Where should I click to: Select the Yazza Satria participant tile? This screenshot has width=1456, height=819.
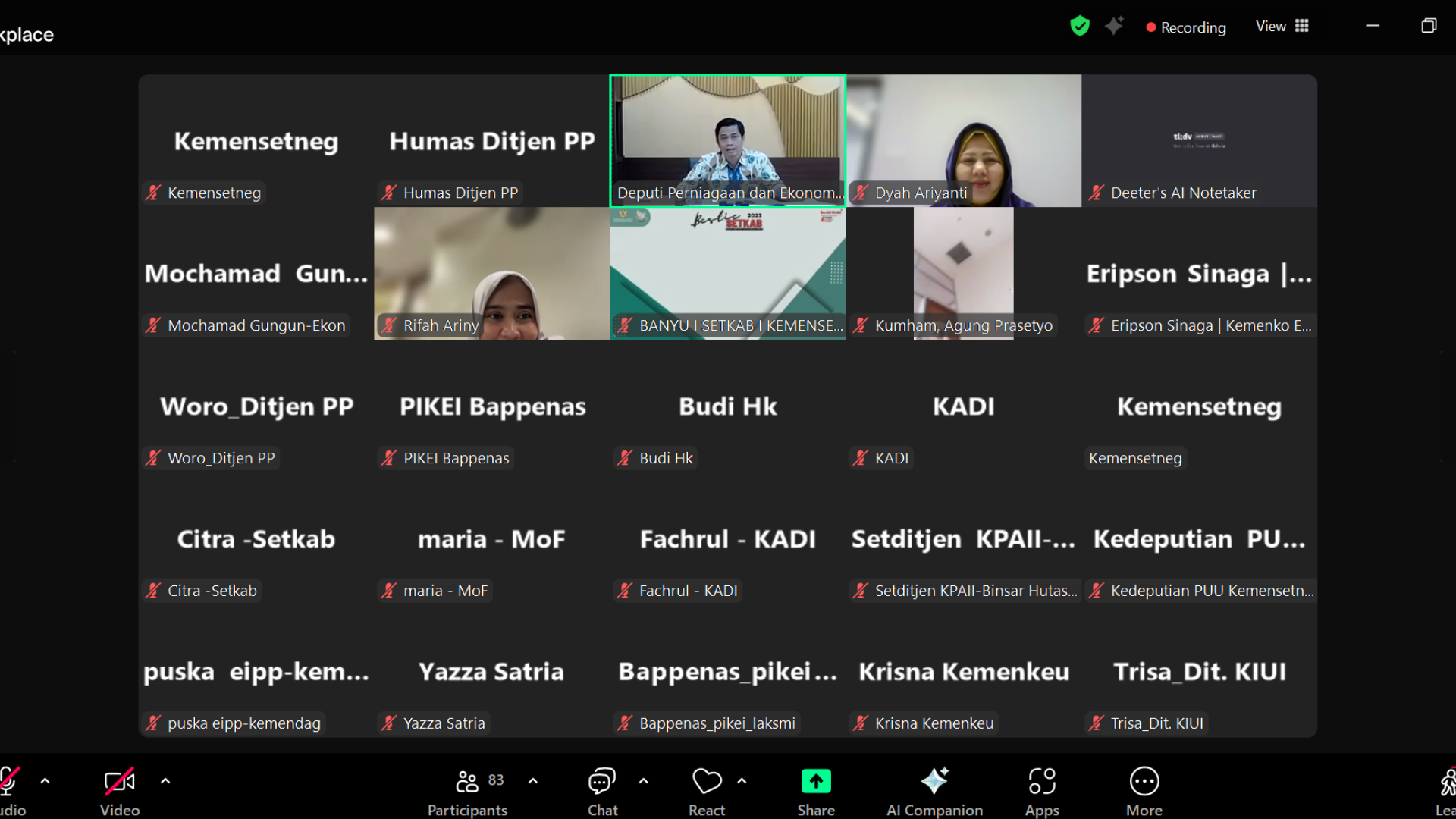coord(491,671)
